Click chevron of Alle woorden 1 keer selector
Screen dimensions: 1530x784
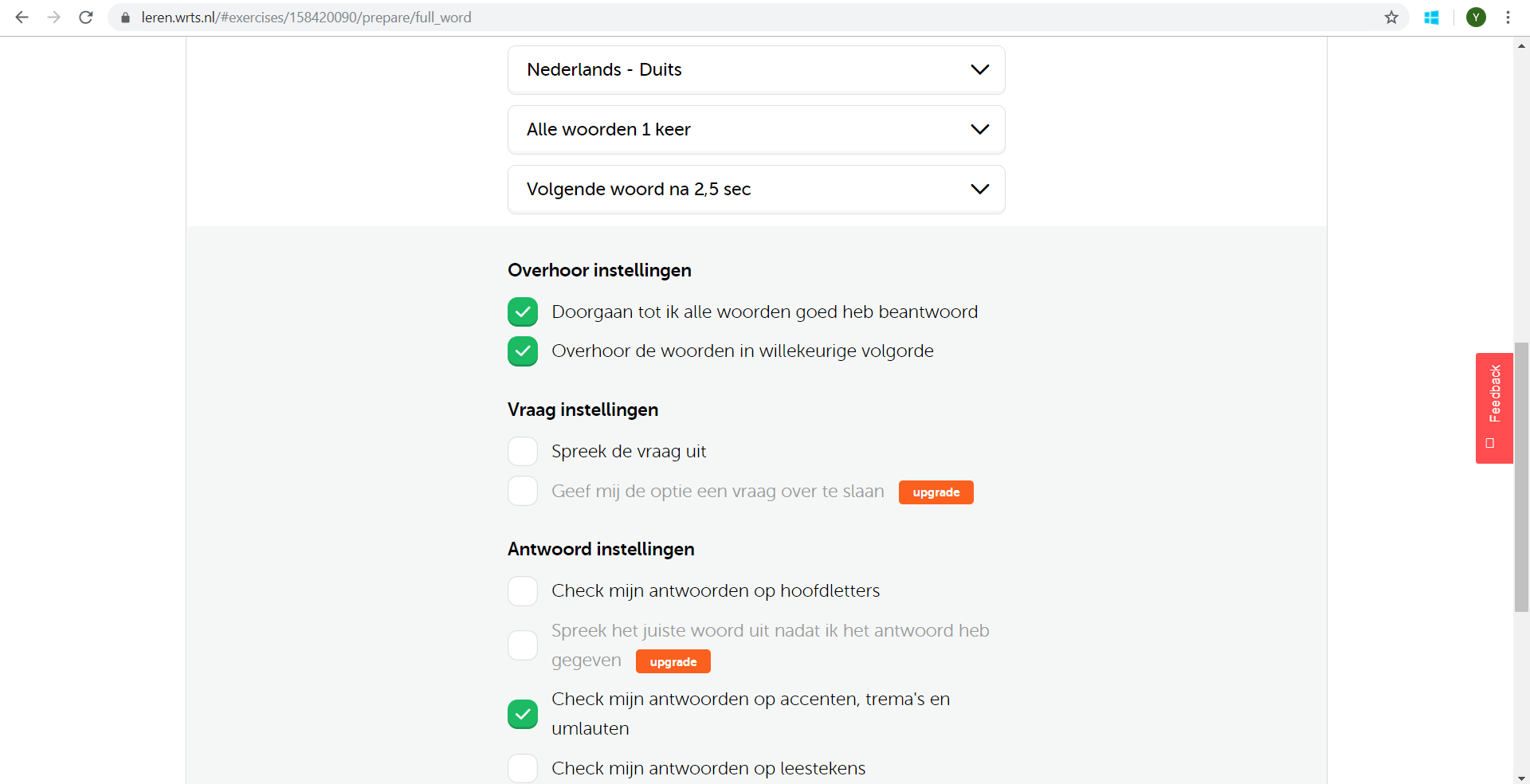pyautogui.click(x=980, y=130)
